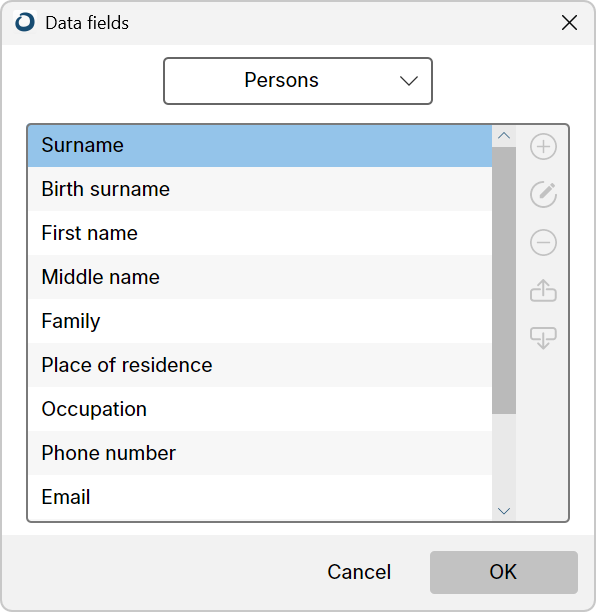Select the Place of residence field

(260, 365)
